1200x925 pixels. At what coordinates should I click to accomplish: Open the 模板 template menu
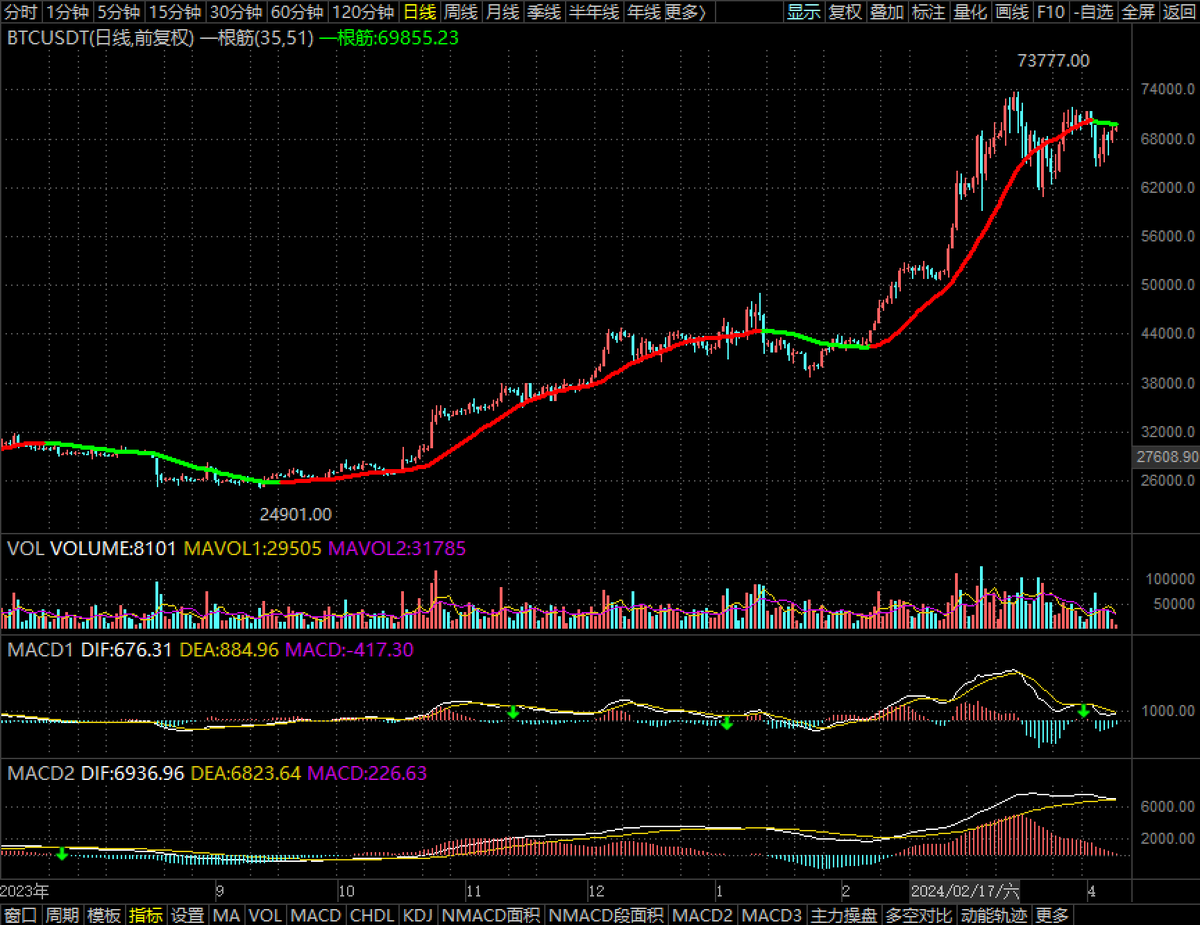tap(105, 915)
